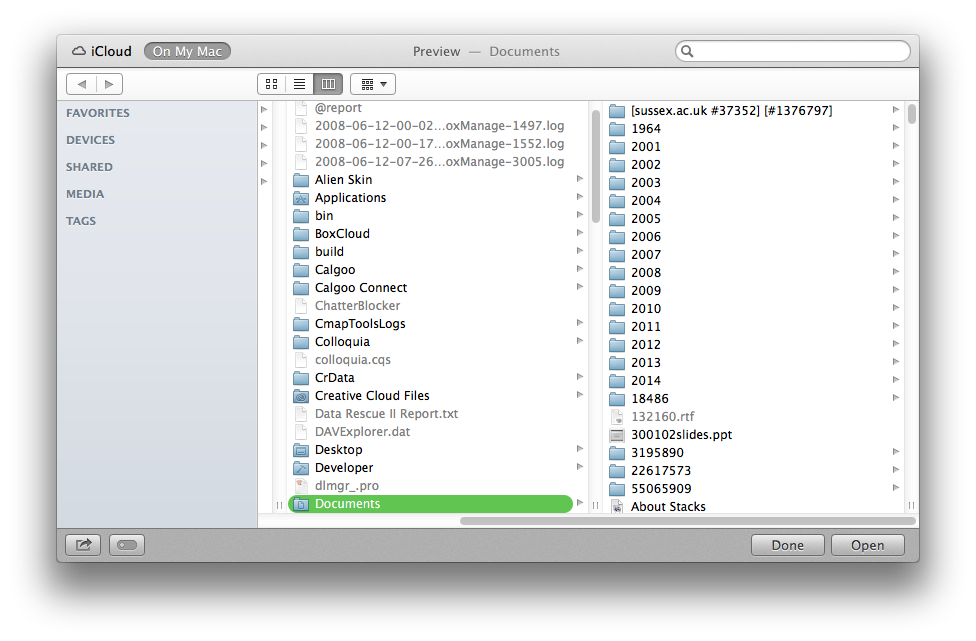The image size is (976, 641).
Task: Click the right column vertical scrollbar
Action: (x=912, y=115)
